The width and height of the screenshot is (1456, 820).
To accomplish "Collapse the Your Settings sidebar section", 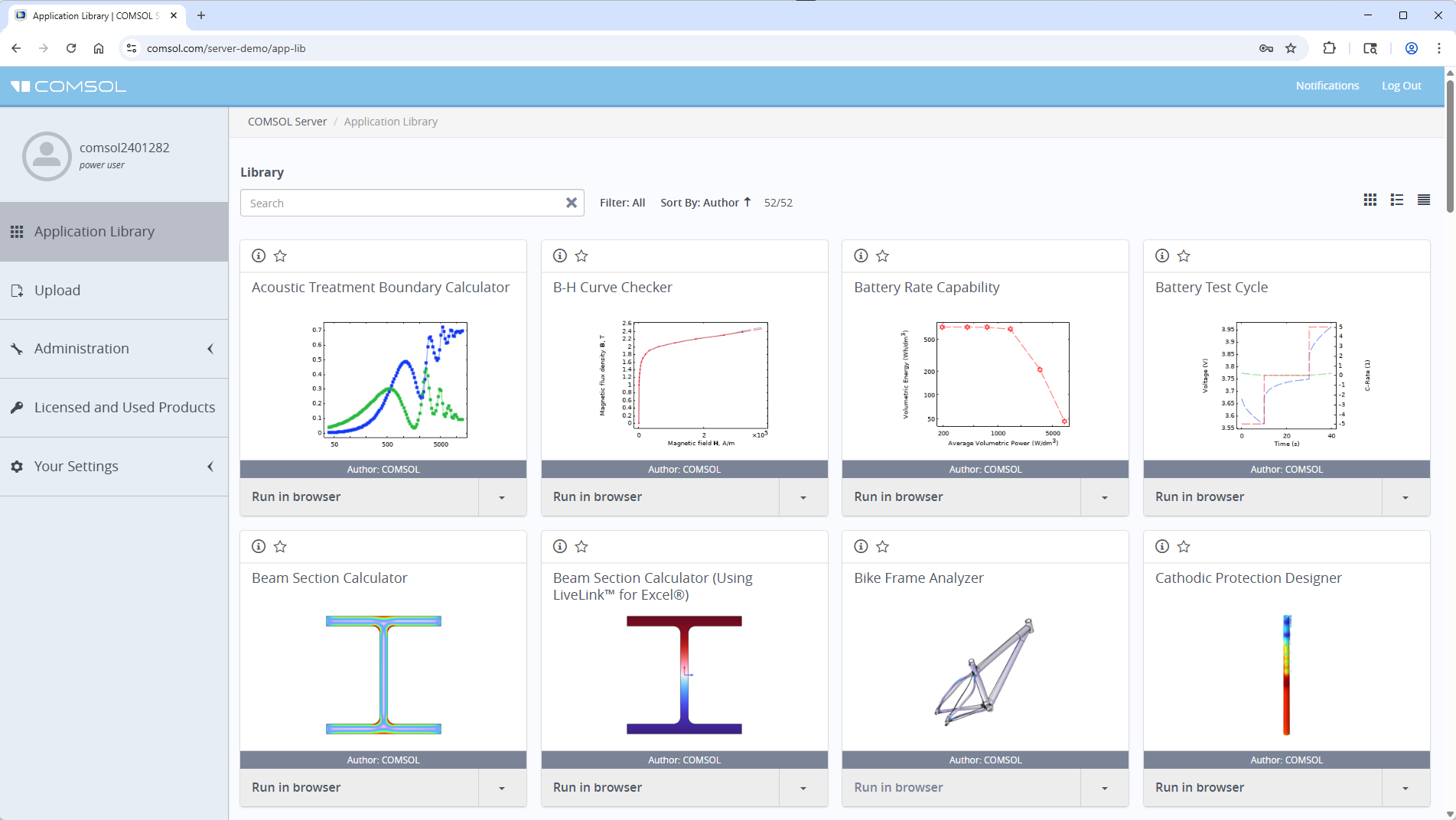I will pos(210,466).
